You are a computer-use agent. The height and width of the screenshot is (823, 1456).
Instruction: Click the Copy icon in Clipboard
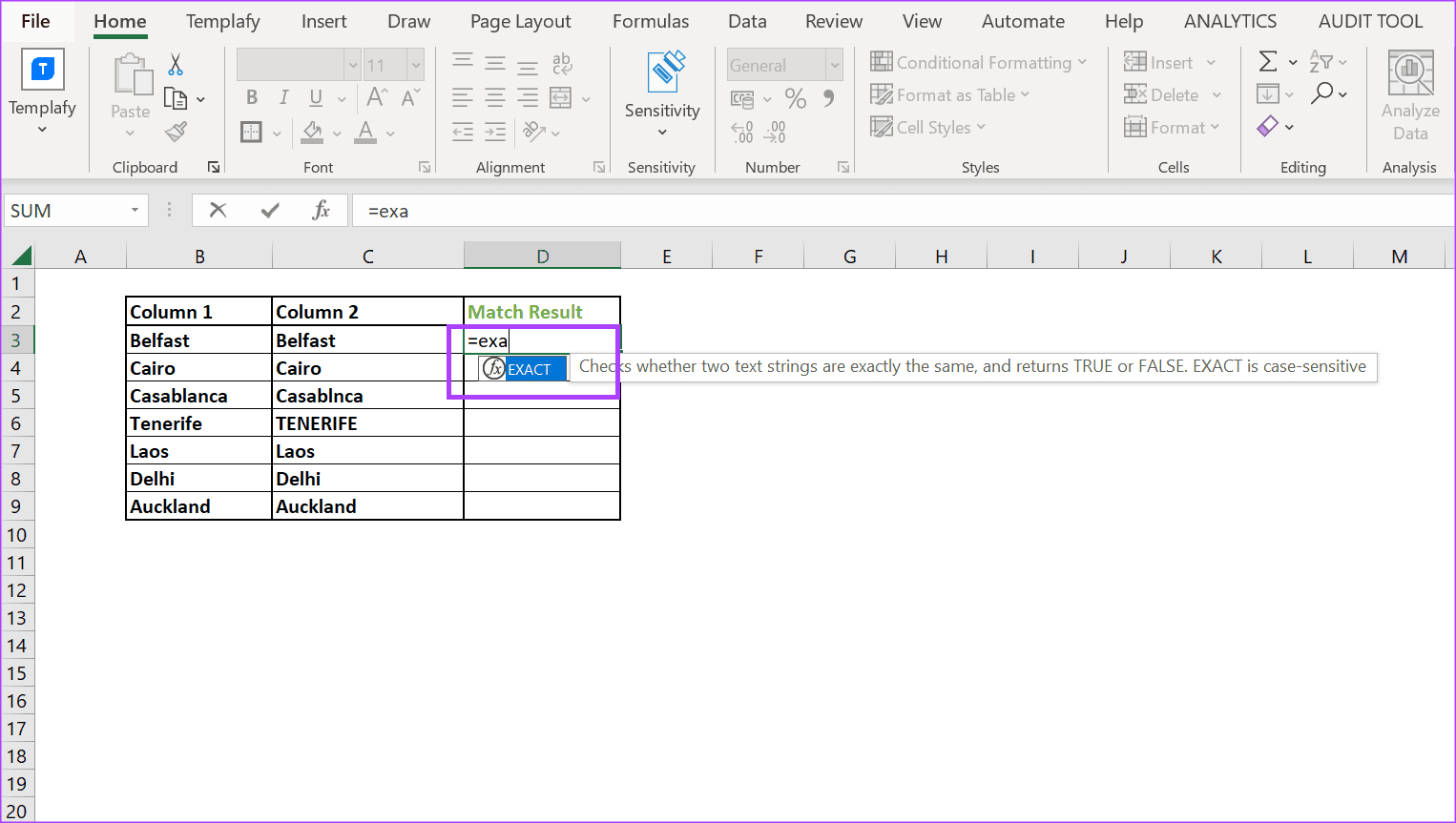tap(176, 98)
